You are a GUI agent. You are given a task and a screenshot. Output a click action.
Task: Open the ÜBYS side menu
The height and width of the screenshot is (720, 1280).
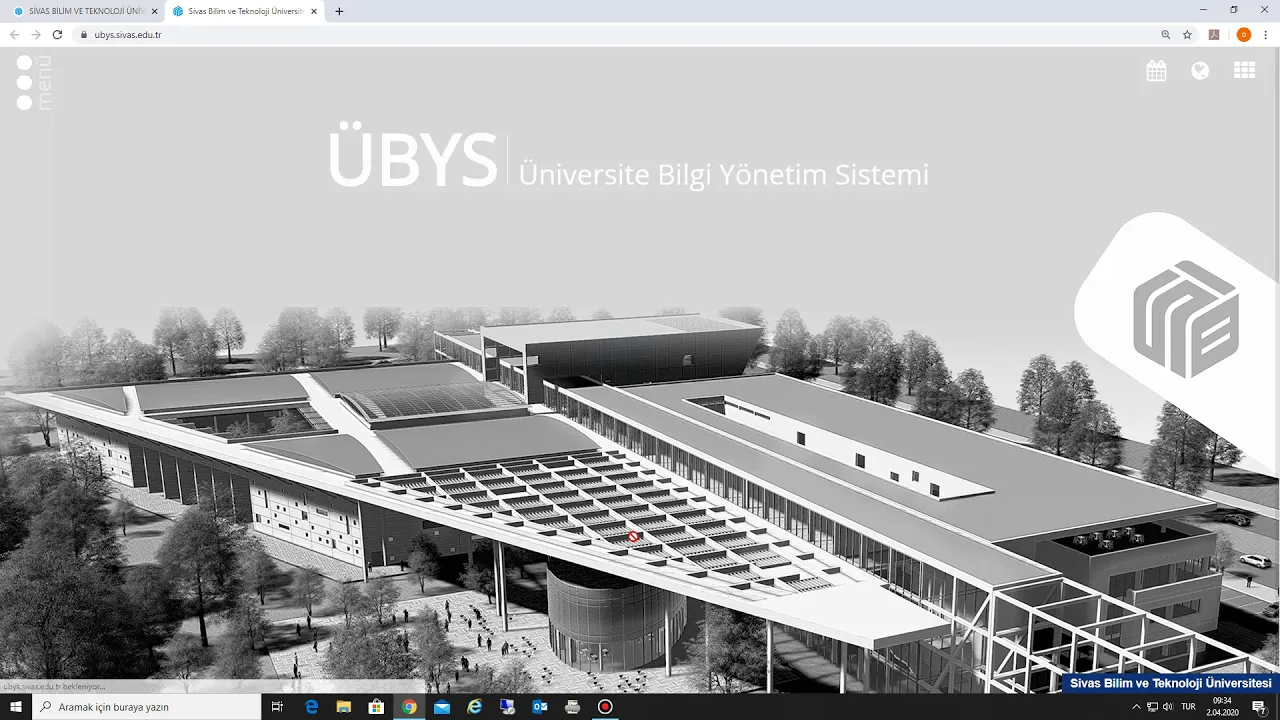point(34,82)
